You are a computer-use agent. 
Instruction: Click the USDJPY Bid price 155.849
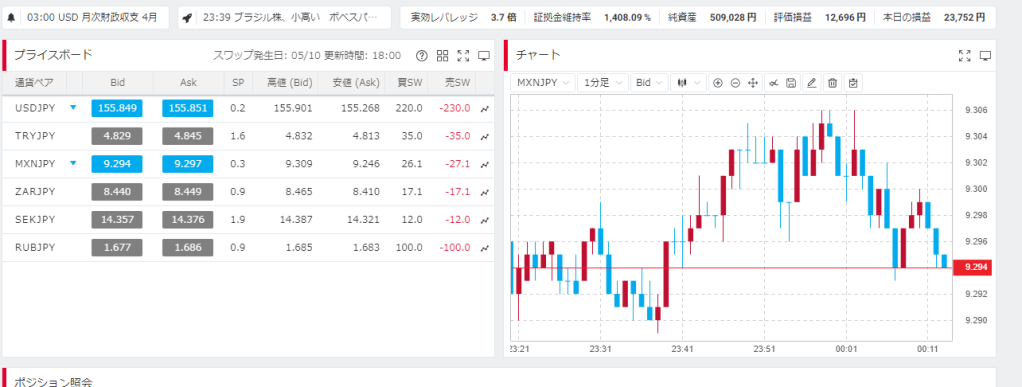[x=117, y=108]
